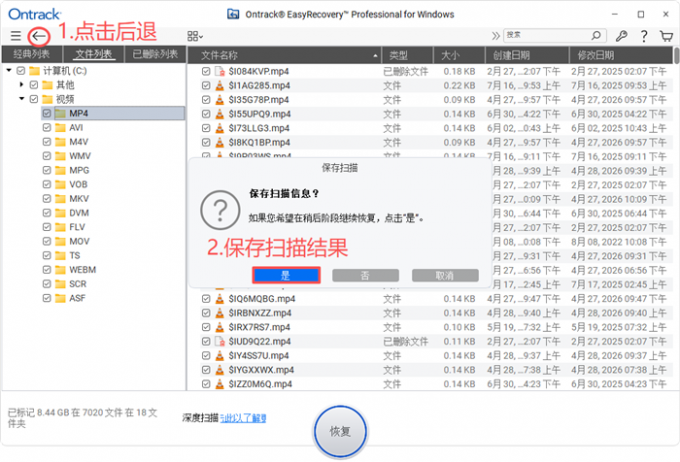Select the MP4 folder icon

click(60, 113)
